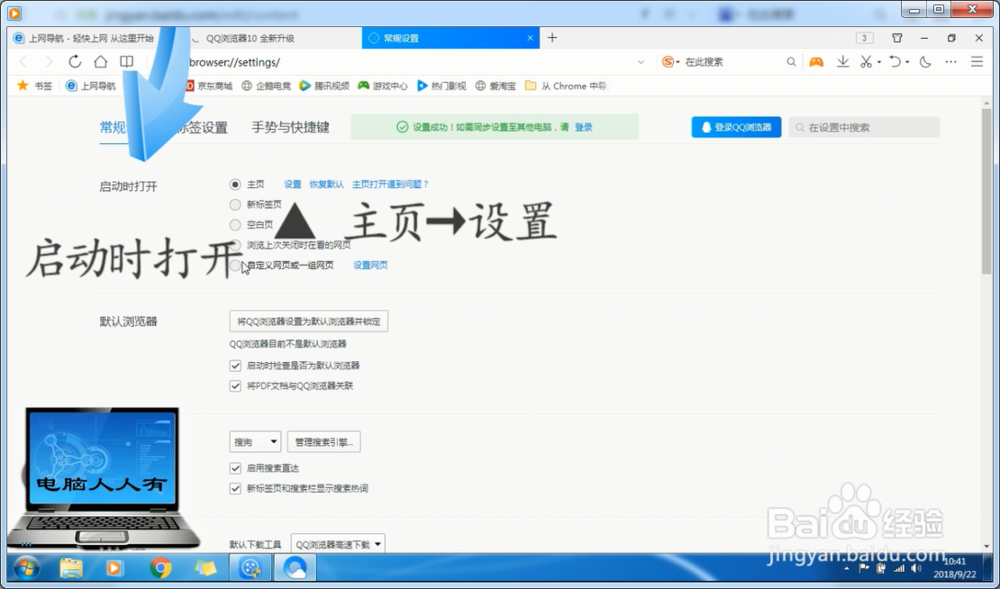Open the three-dots more tools icon
This screenshot has height=589, width=1000.
(951, 62)
